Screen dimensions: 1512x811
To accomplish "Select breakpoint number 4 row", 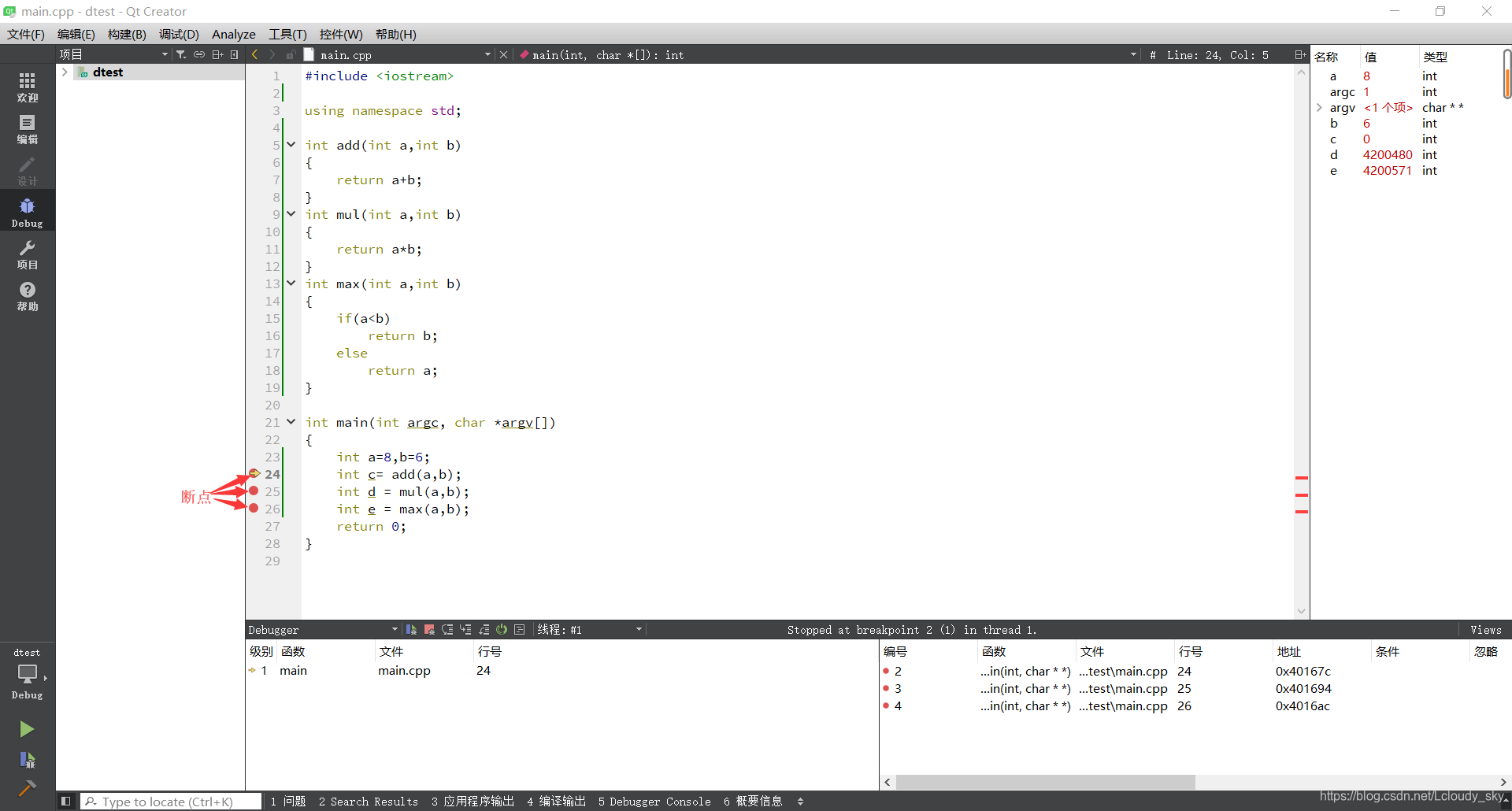I will pos(1194,705).
